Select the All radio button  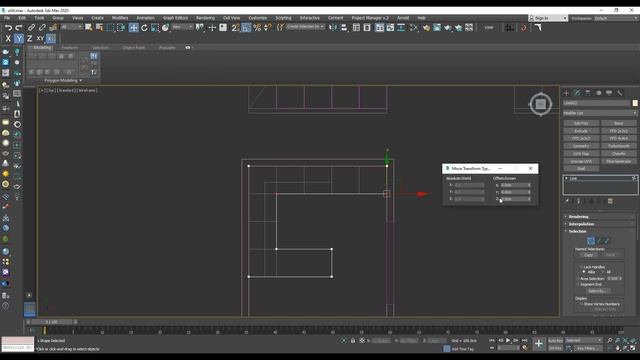click(x=603, y=272)
